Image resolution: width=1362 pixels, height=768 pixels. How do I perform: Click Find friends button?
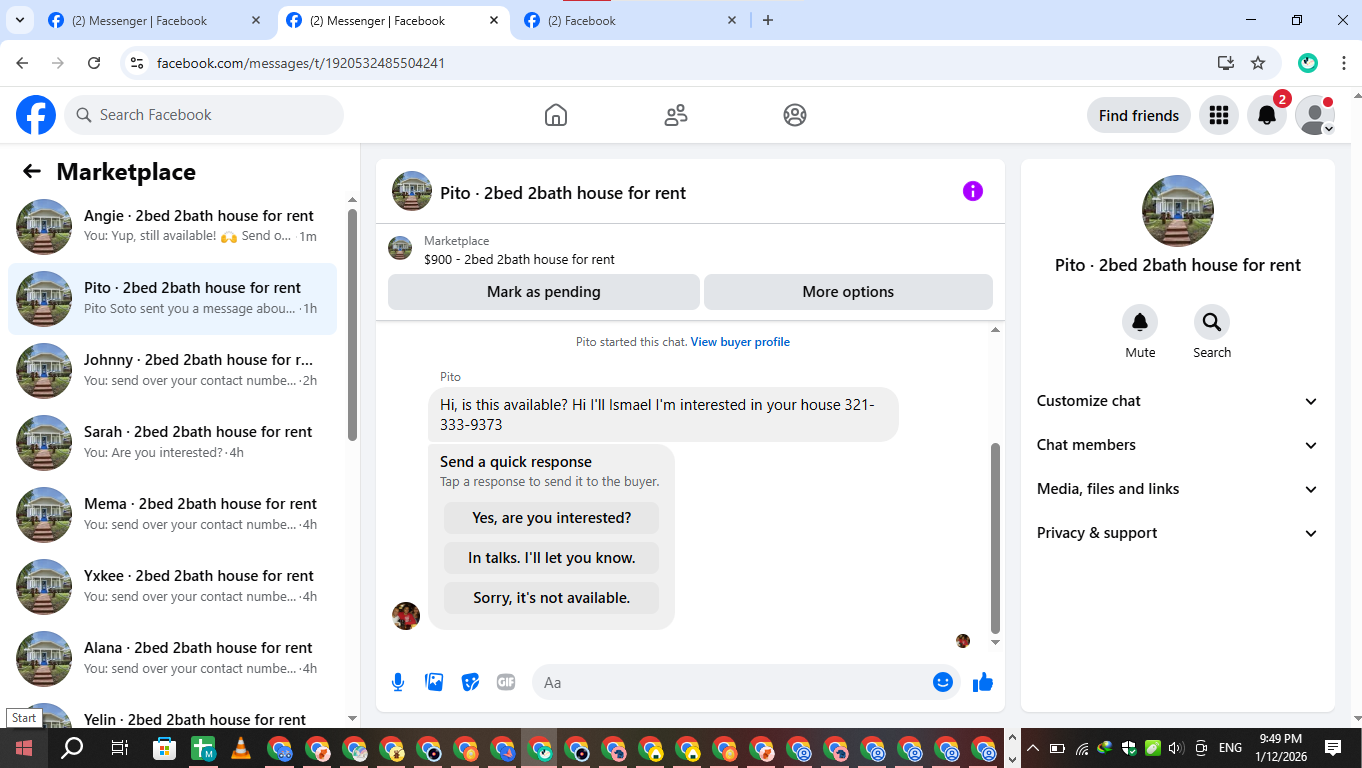[x=1139, y=115]
